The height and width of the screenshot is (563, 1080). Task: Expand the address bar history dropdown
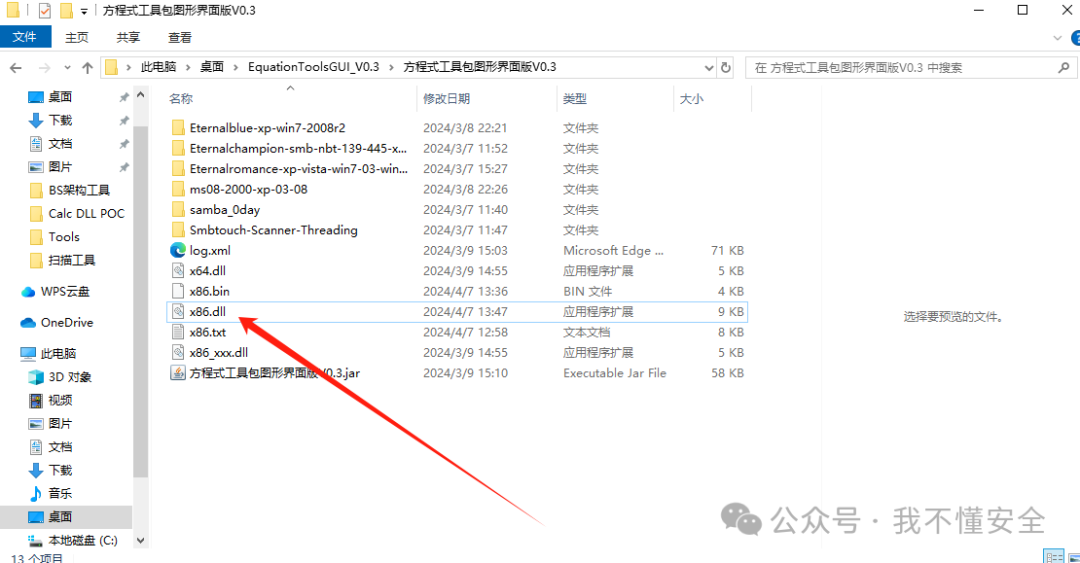click(x=709, y=68)
